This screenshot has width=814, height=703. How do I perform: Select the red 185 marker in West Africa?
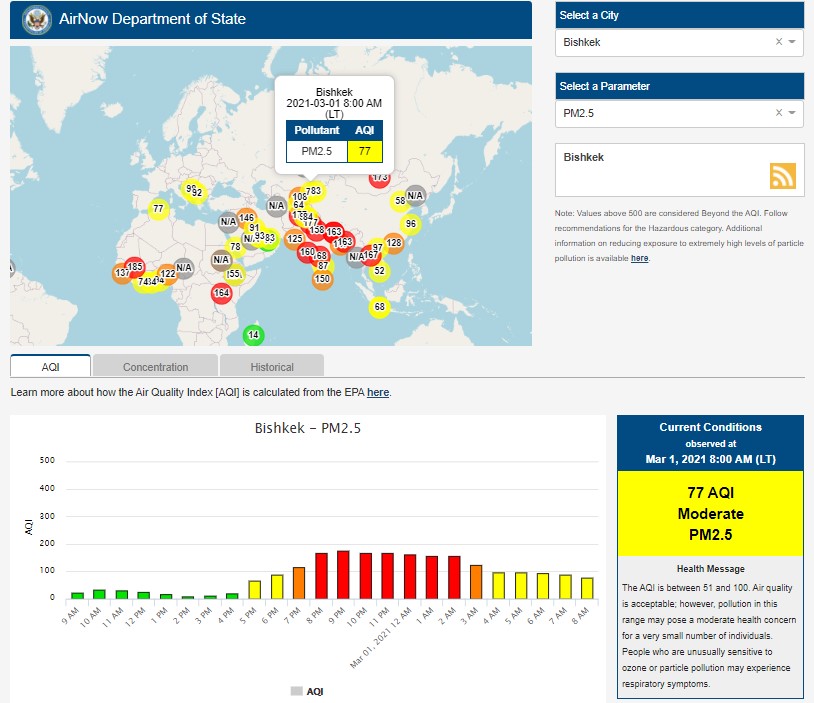[135, 267]
